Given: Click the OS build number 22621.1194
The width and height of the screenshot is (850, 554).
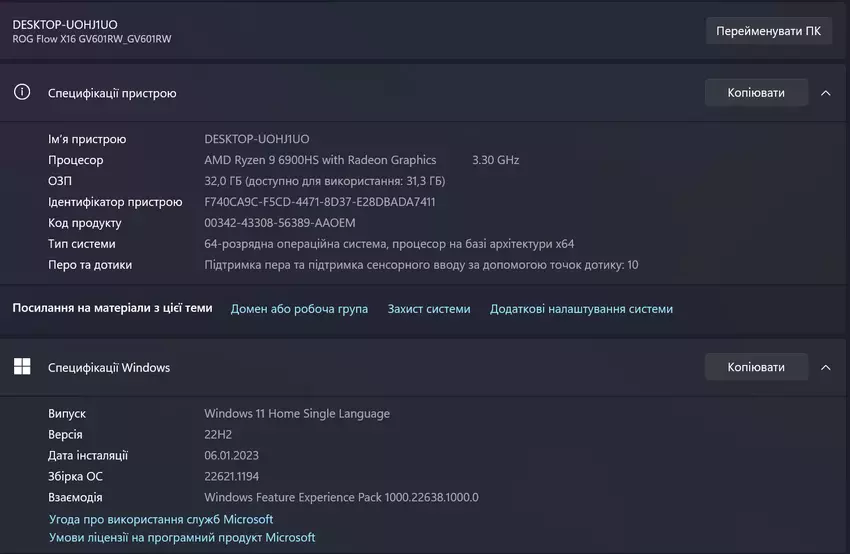Looking at the screenshot, I should coord(237,476).
